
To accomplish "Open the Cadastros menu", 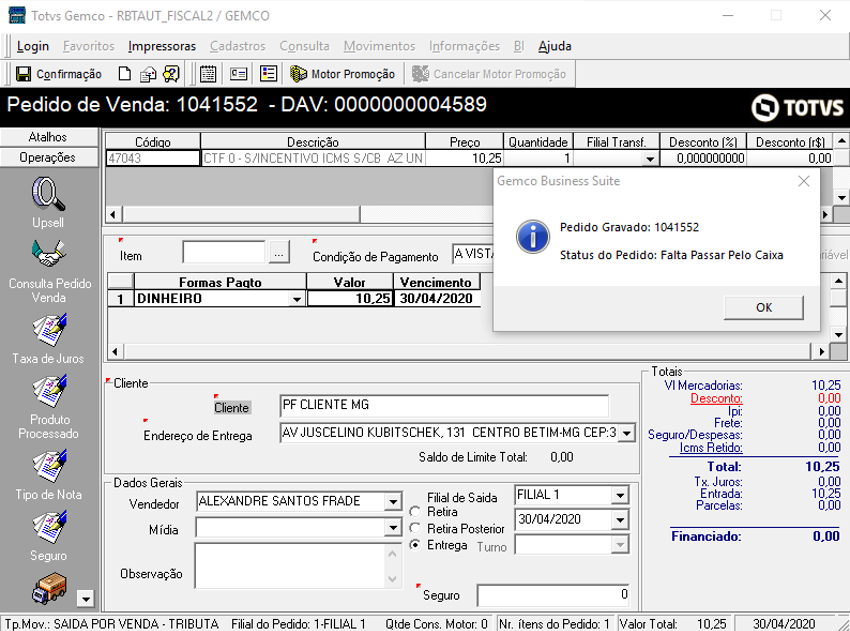I will [x=237, y=47].
